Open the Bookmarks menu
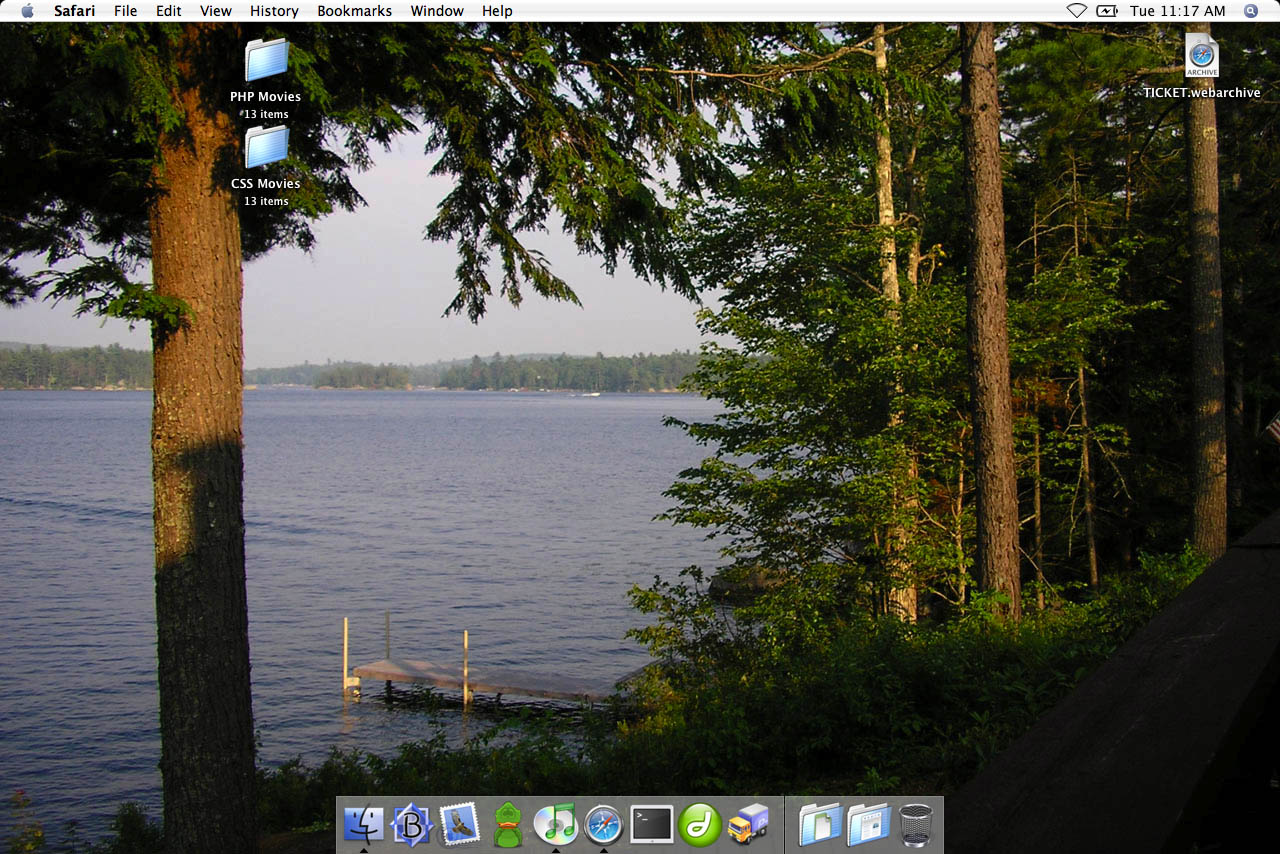 pos(355,11)
